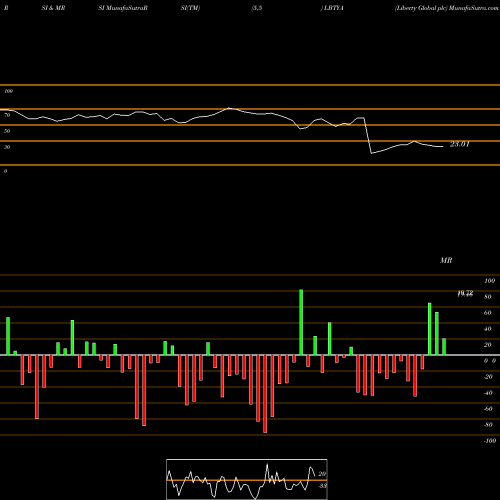Click the 20 value inside the mini preview chart

[322, 474]
